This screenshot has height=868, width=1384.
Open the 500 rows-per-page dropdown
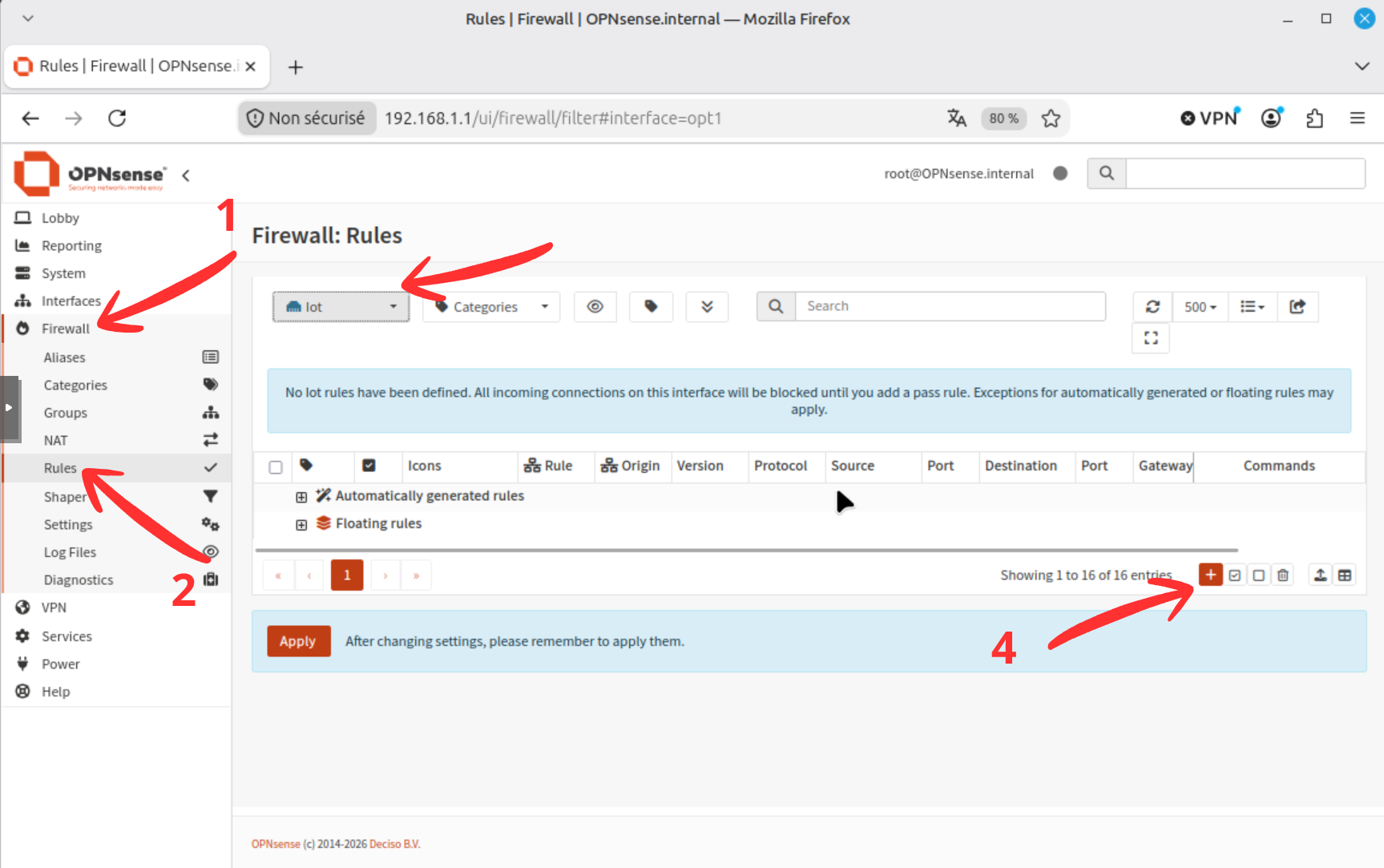(x=1200, y=307)
